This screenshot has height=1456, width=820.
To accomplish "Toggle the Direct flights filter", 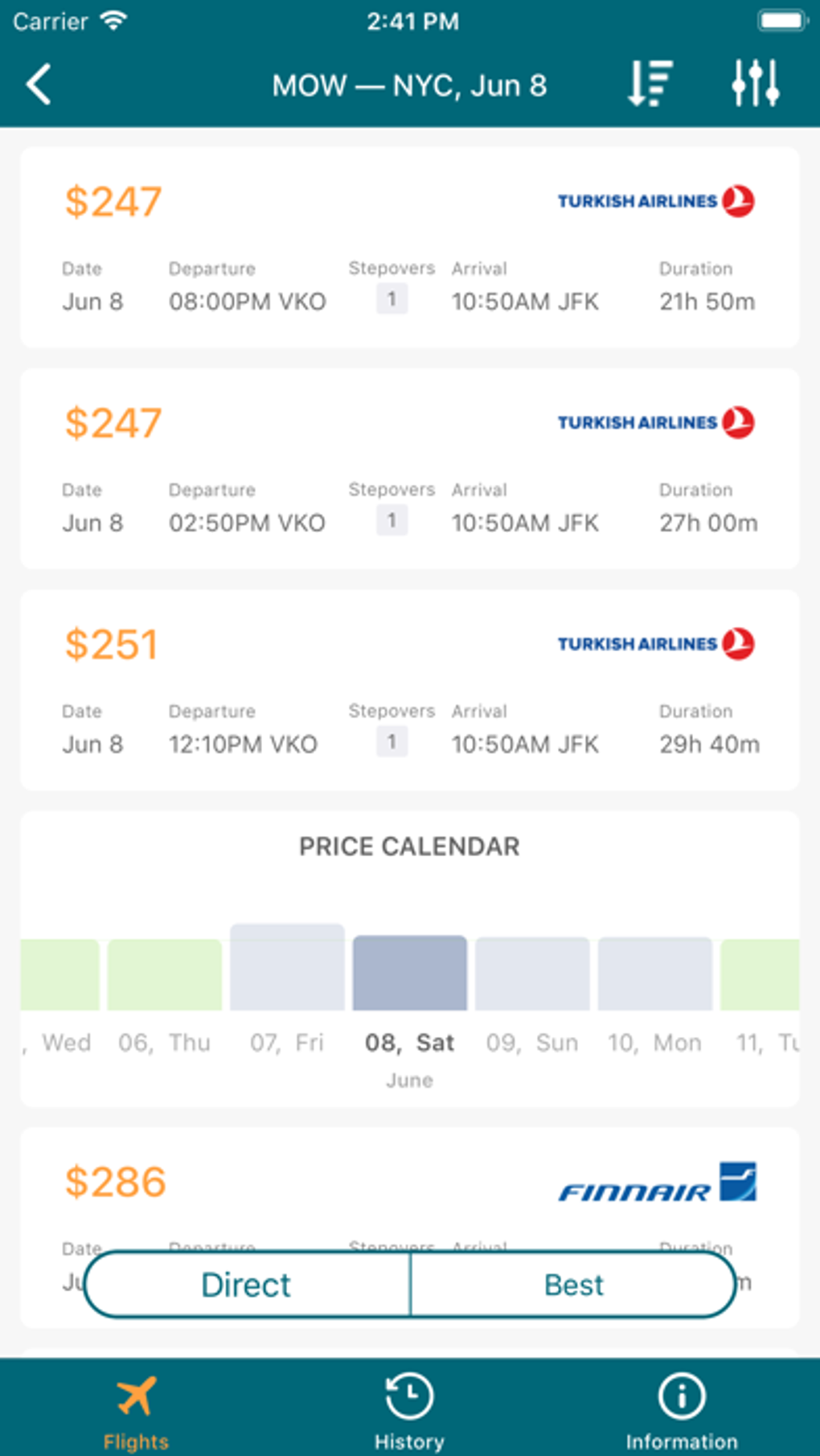I will 247,1285.
